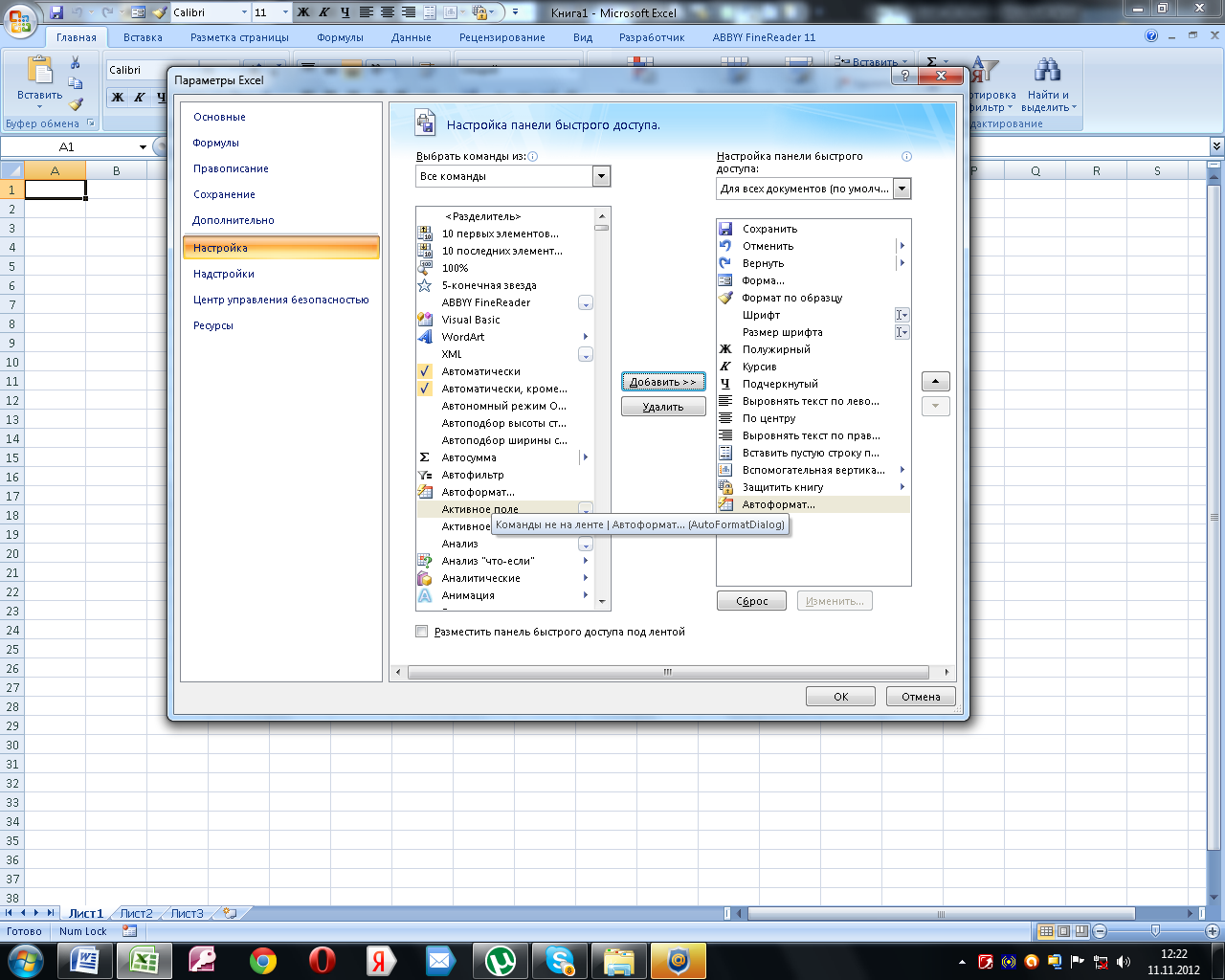Click the Добавить >> button
1225x980 pixels.
pos(663,382)
